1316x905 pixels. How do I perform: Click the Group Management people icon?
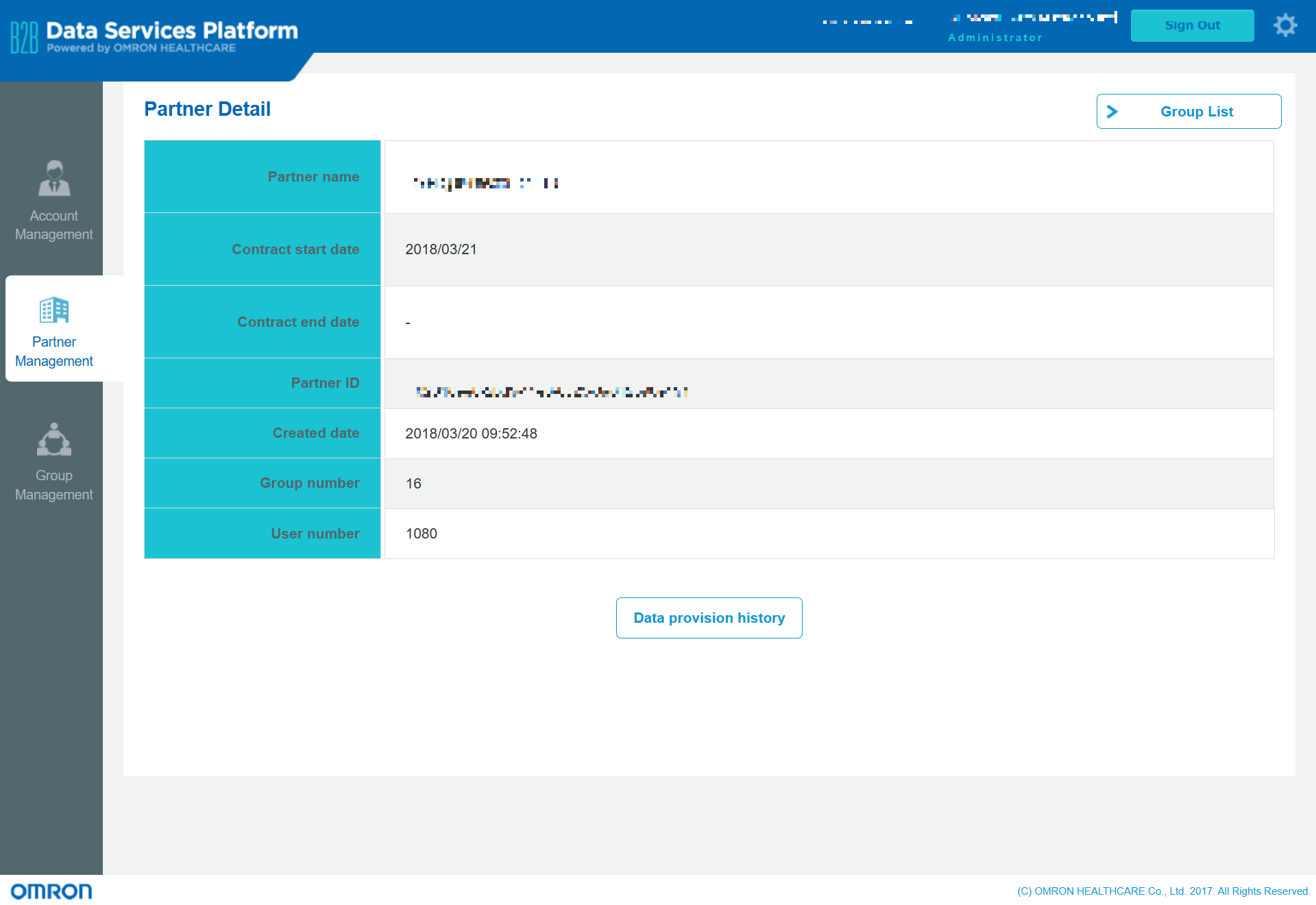54,440
